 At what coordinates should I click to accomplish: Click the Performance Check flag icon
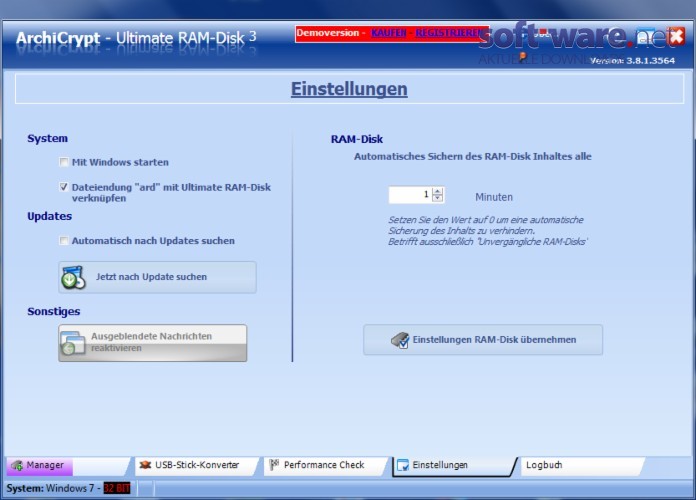pyautogui.click(x=274, y=464)
